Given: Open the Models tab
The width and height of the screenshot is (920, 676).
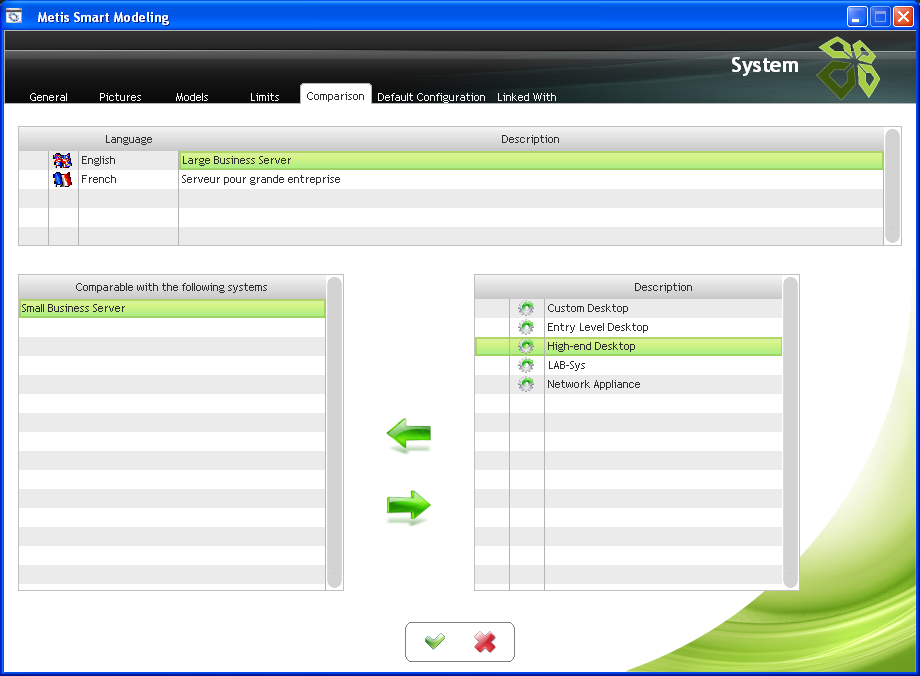Looking at the screenshot, I should (x=192, y=97).
